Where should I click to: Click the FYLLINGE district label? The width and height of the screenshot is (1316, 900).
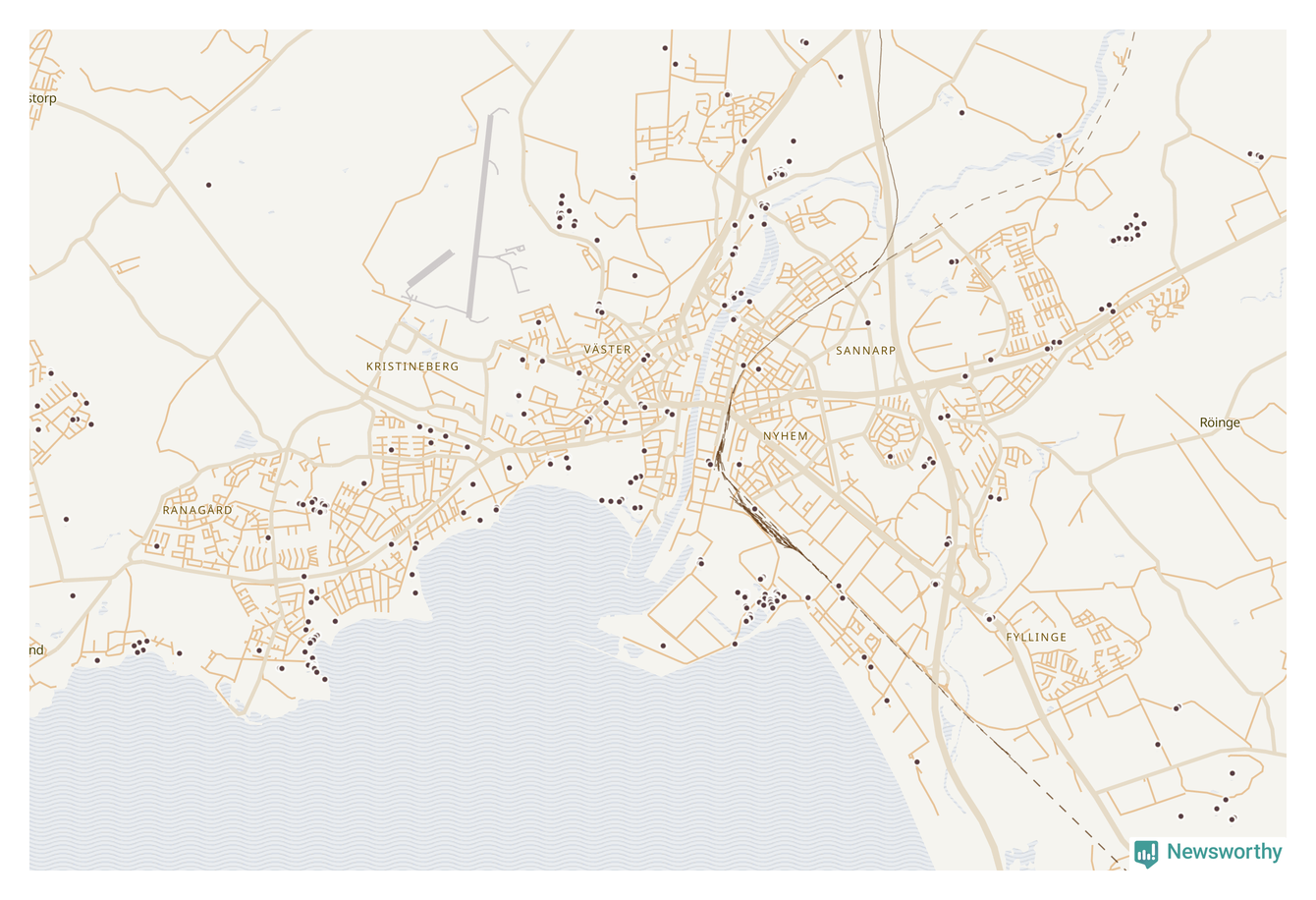click(1036, 637)
